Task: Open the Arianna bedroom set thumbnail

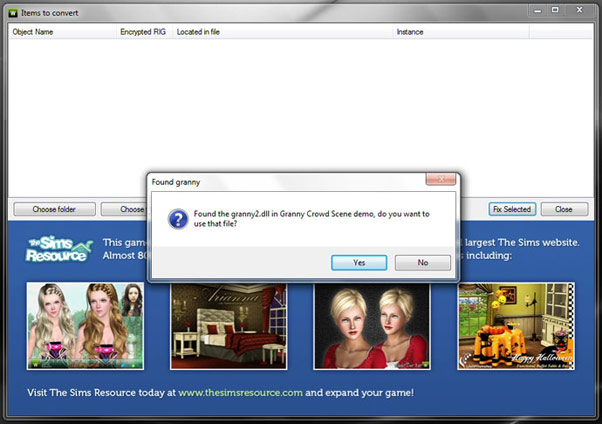Action: pyautogui.click(x=228, y=326)
